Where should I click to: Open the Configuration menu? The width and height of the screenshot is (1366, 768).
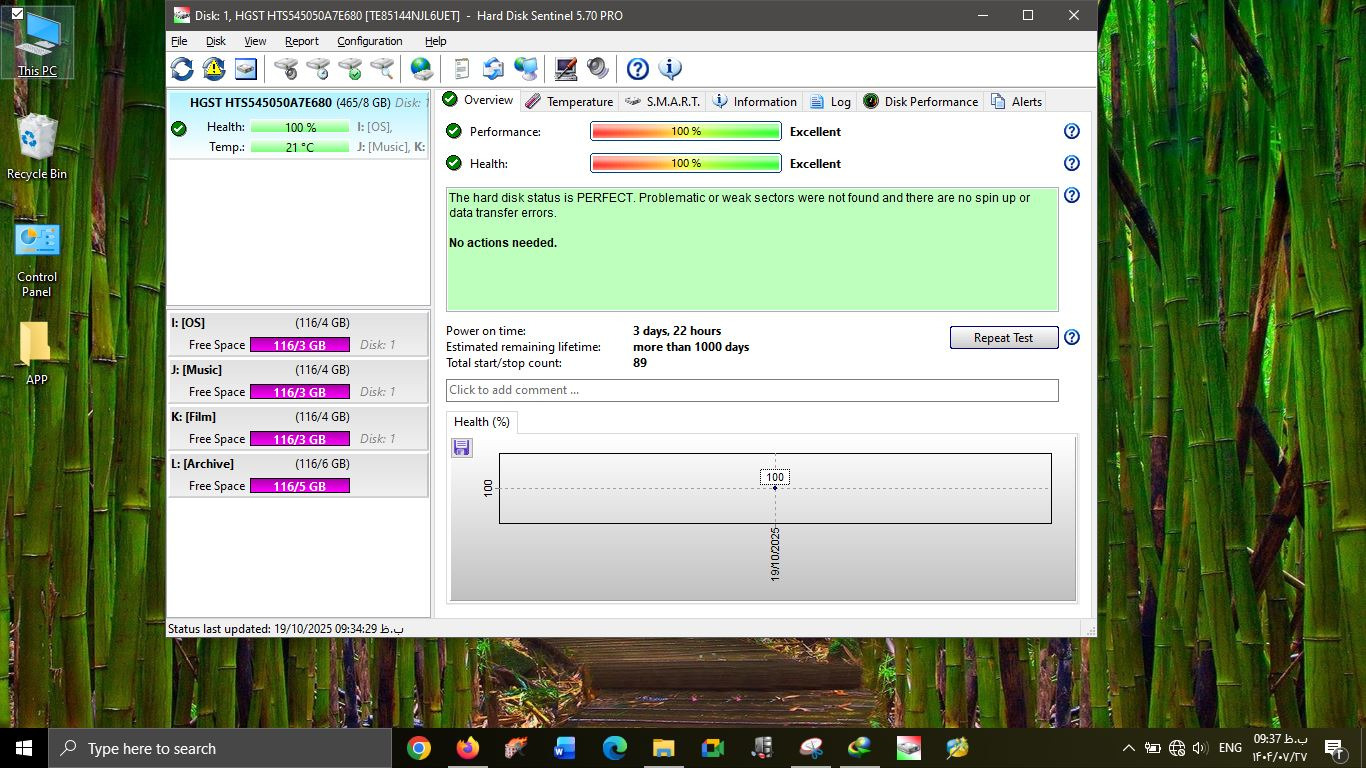369,41
